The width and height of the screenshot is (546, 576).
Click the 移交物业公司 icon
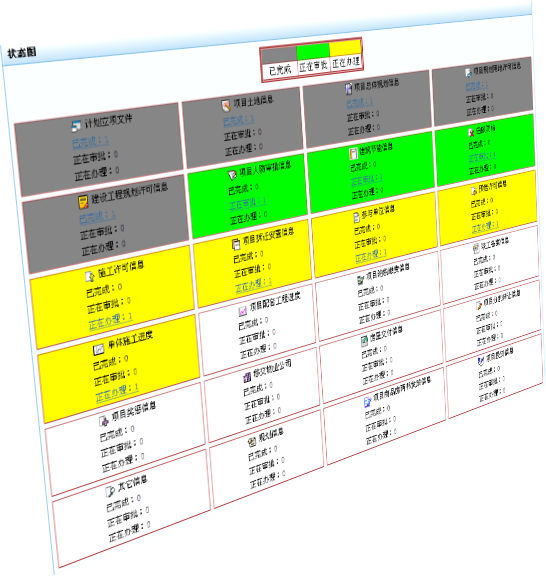tap(248, 377)
